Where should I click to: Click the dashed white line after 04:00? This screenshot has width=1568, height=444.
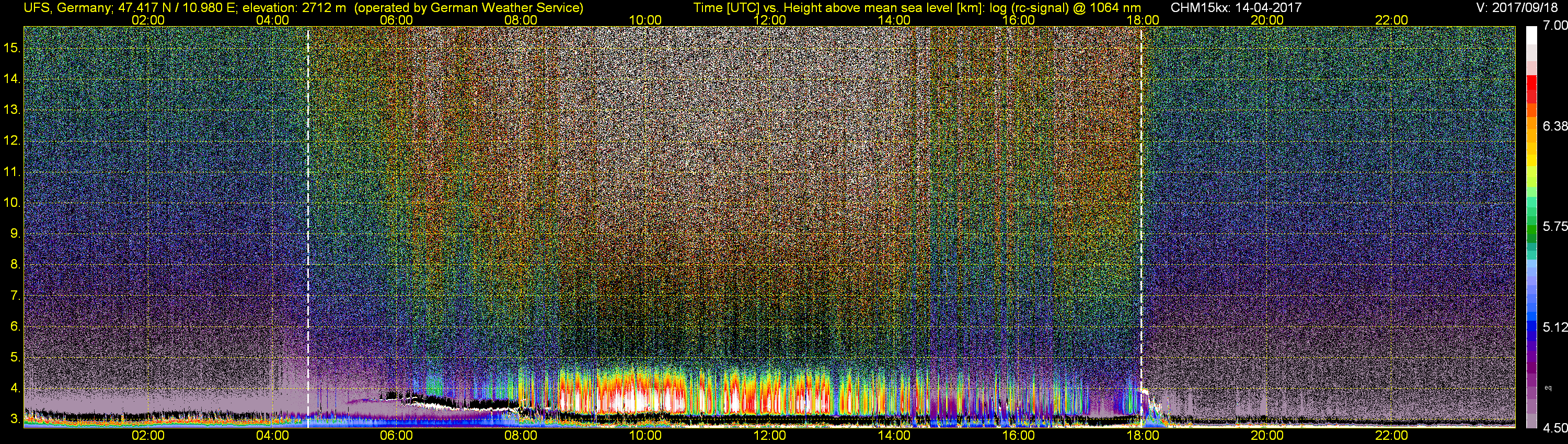[308, 226]
